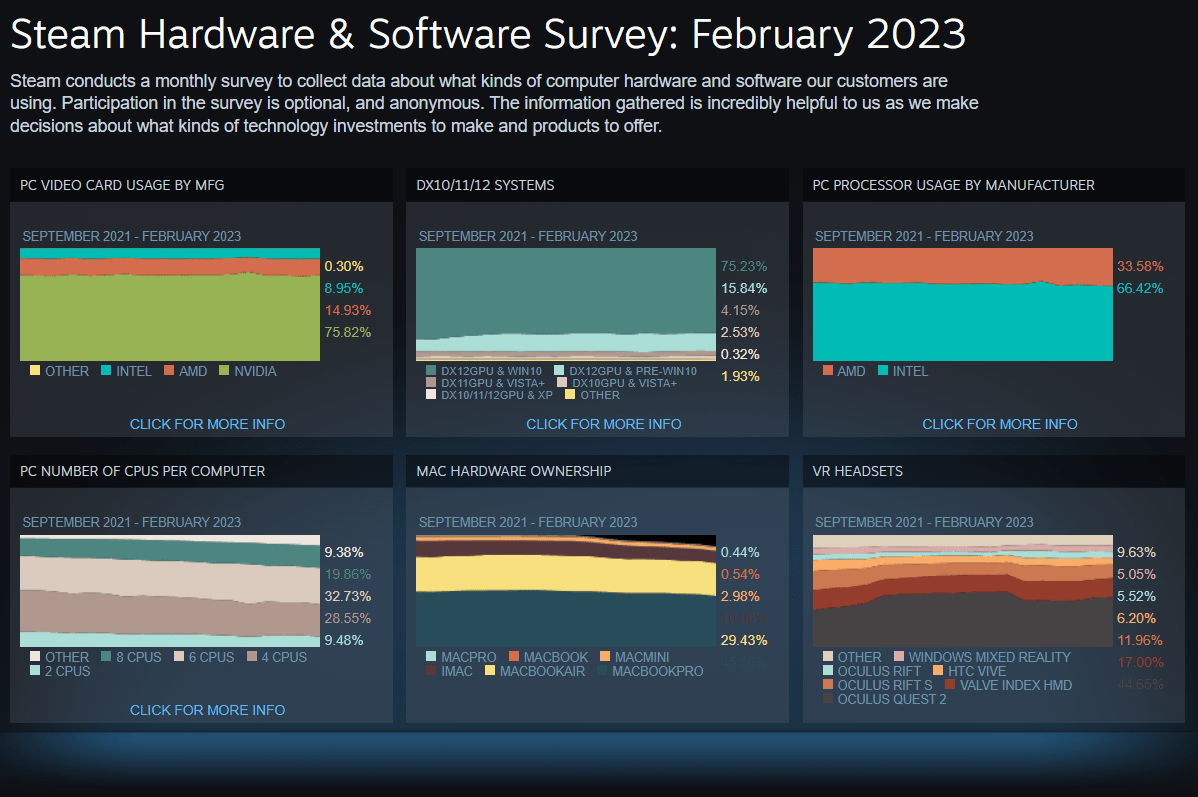Click the Mac Hardware Ownership panel header
Image resolution: width=1198 pixels, height=797 pixels.
(514, 471)
